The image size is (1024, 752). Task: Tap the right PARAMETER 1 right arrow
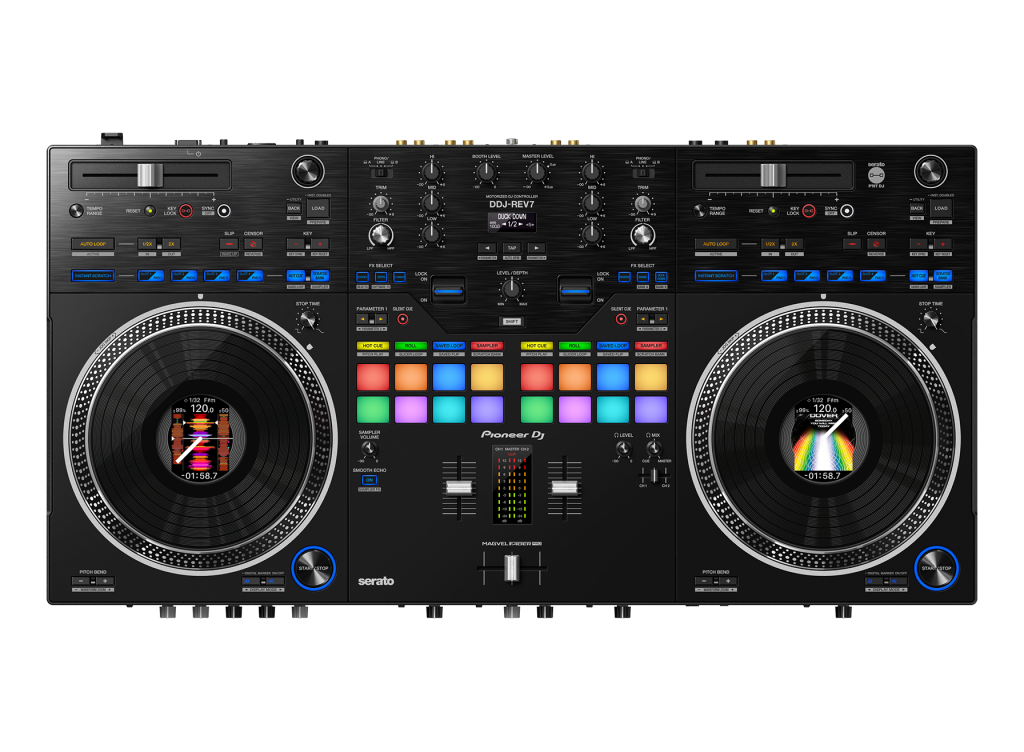pyautogui.click(x=661, y=319)
